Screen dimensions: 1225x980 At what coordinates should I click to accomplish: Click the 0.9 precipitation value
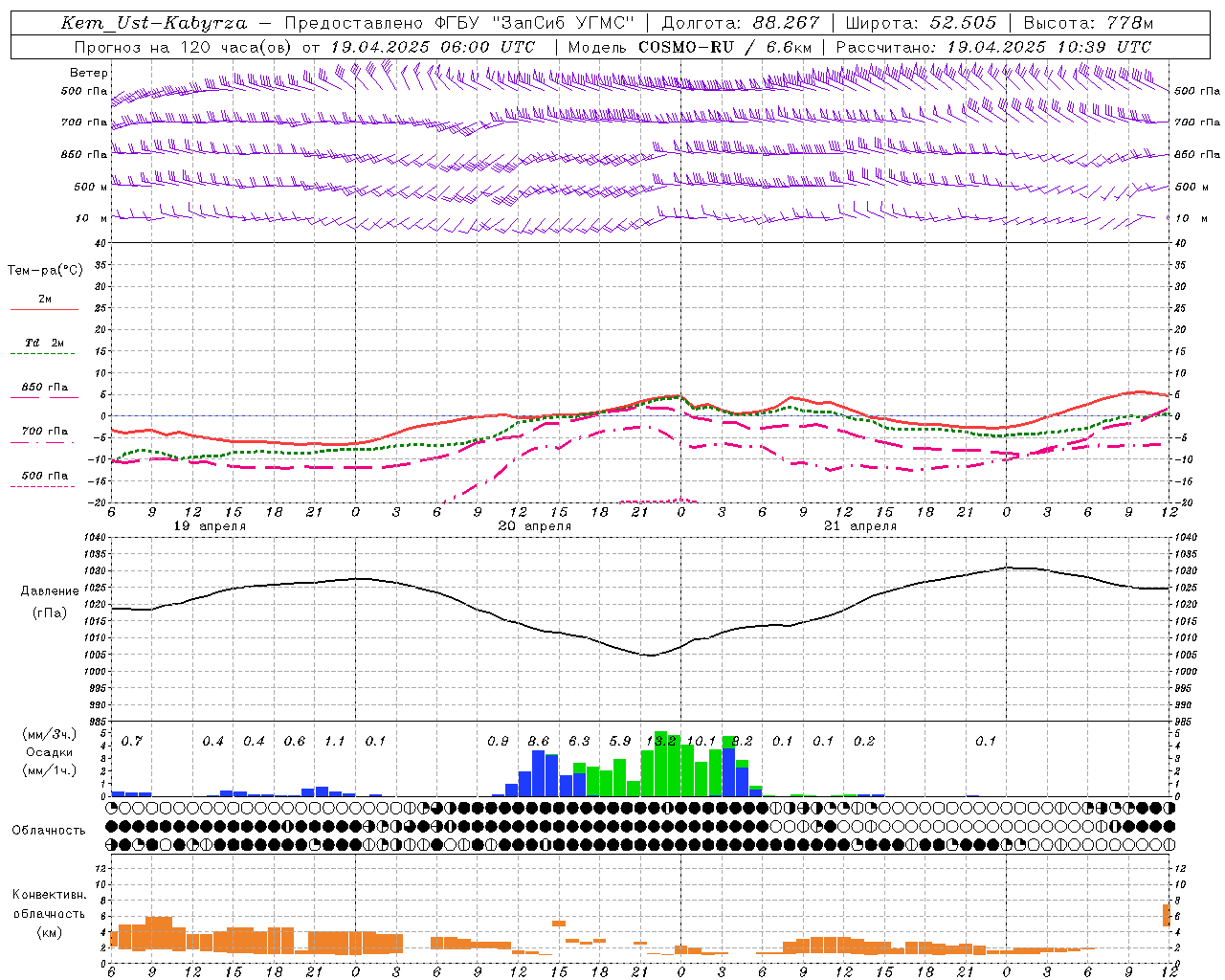[x=498, y=741]
